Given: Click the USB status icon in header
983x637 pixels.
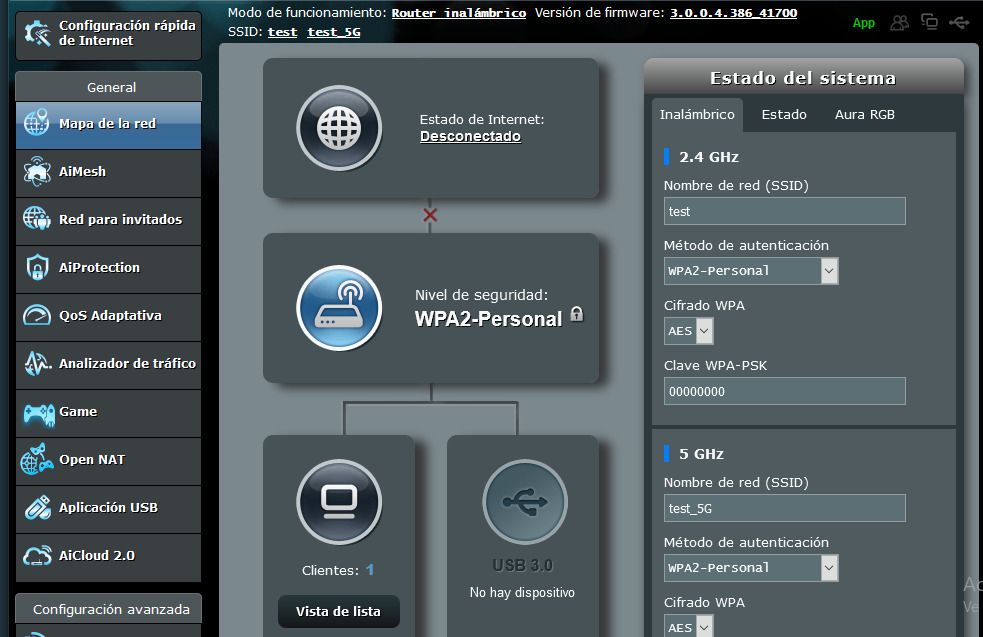Looking at the screenshot, I should pyautogui.click(x=959, y=22).
